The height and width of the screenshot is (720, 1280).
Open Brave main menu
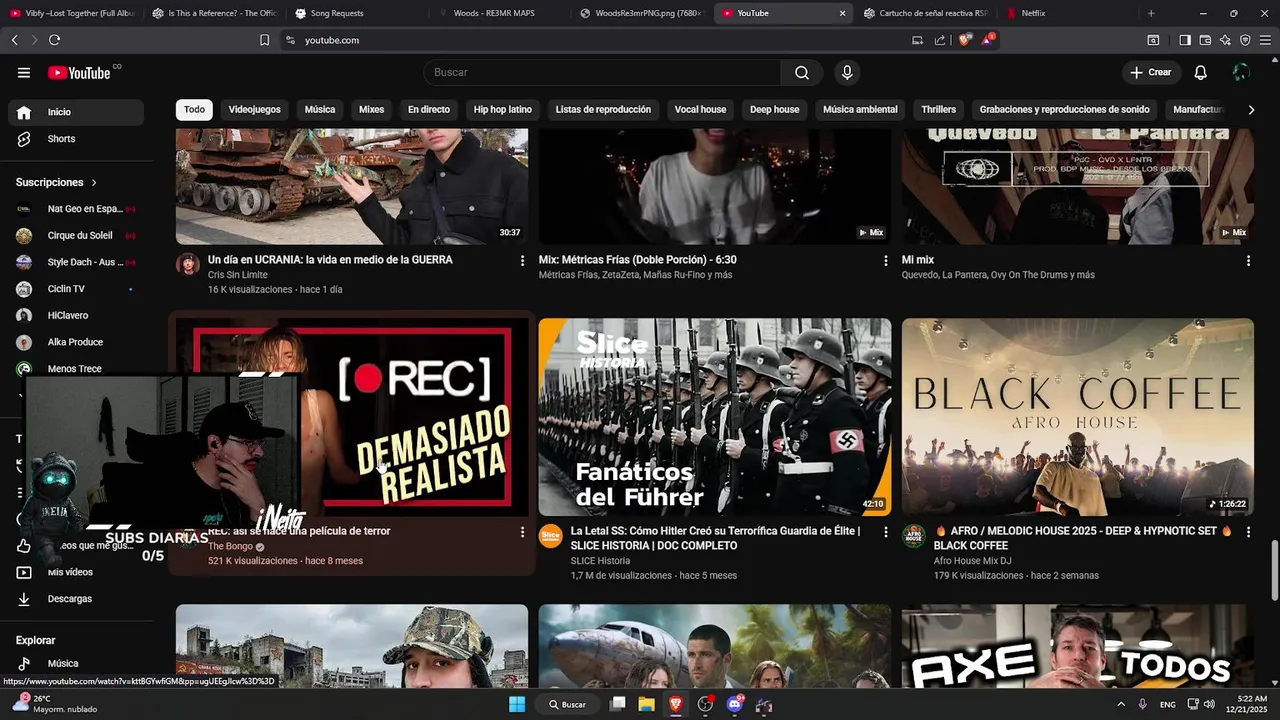pos(1265,40)
